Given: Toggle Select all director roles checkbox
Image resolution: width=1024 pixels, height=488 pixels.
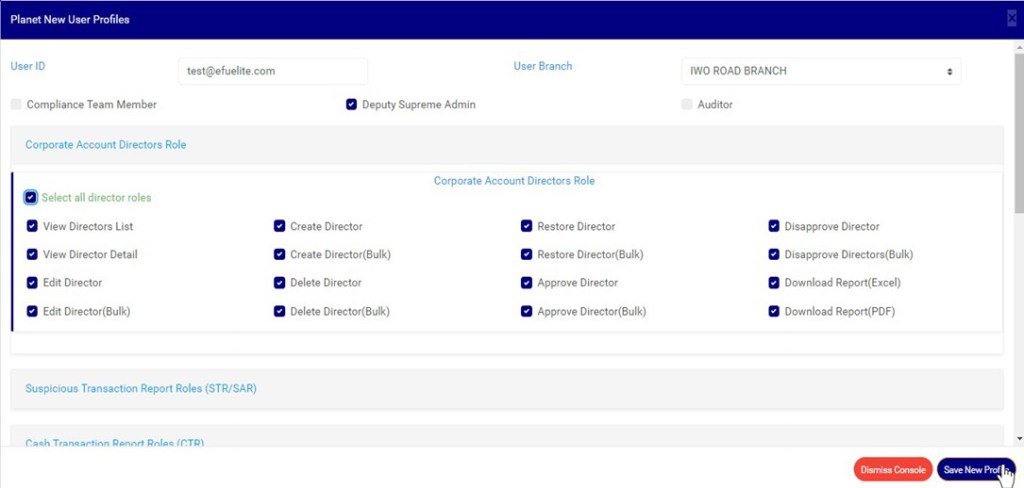Looking at the screenshot, I should (x=31, y=198).
